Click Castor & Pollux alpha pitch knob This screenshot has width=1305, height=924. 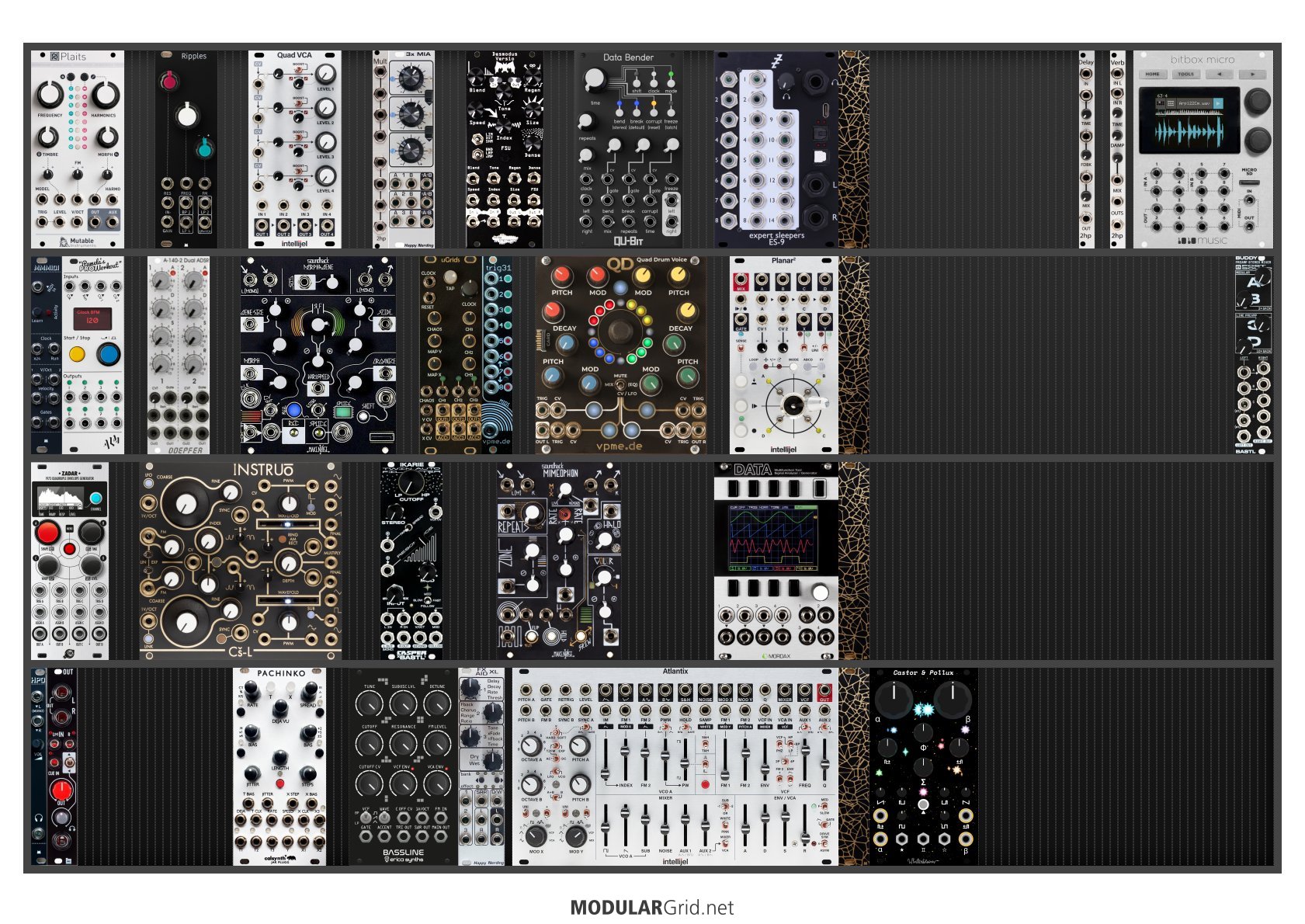(894, 700)
